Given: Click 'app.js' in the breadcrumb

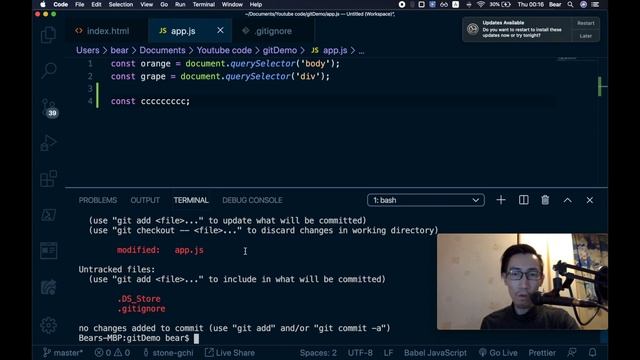Looking at the screenshot, I should tap(329, 50).
